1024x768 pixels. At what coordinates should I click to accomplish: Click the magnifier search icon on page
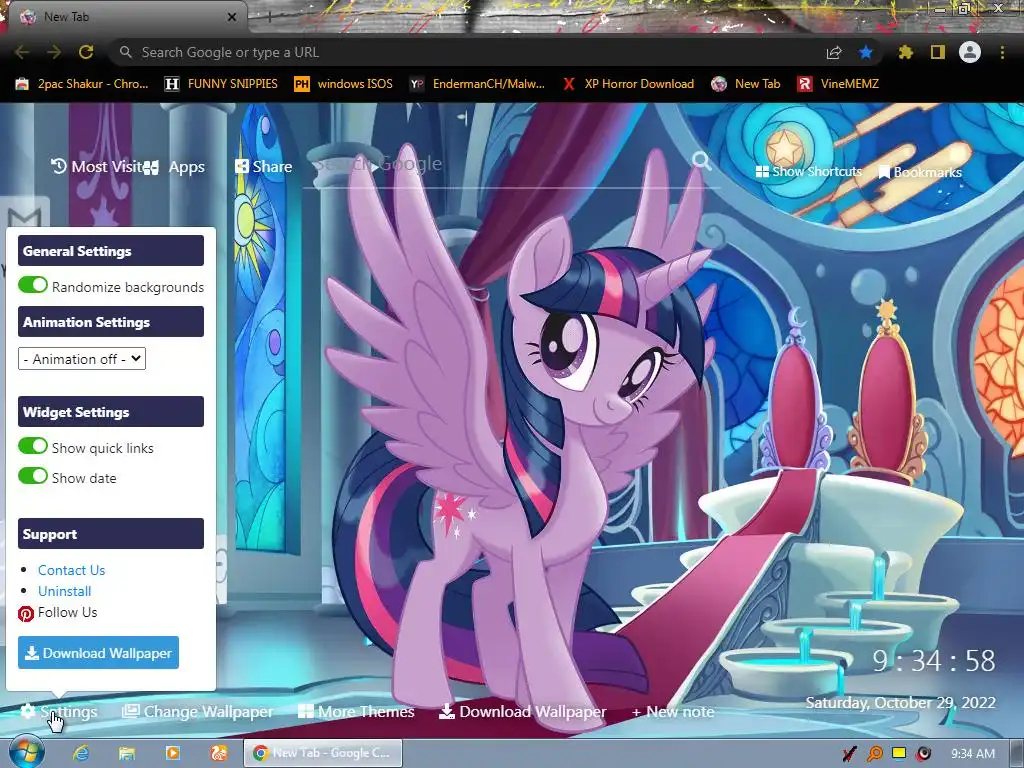[701, 161]
